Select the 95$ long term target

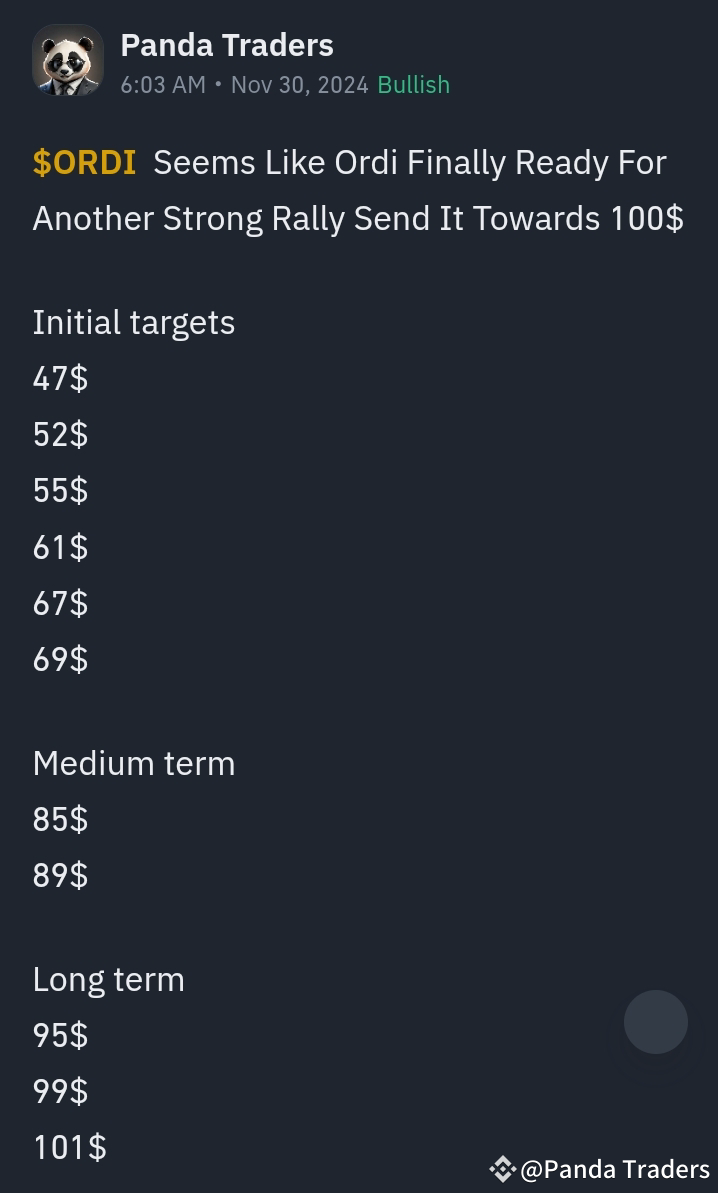[x=59, y=1035]
